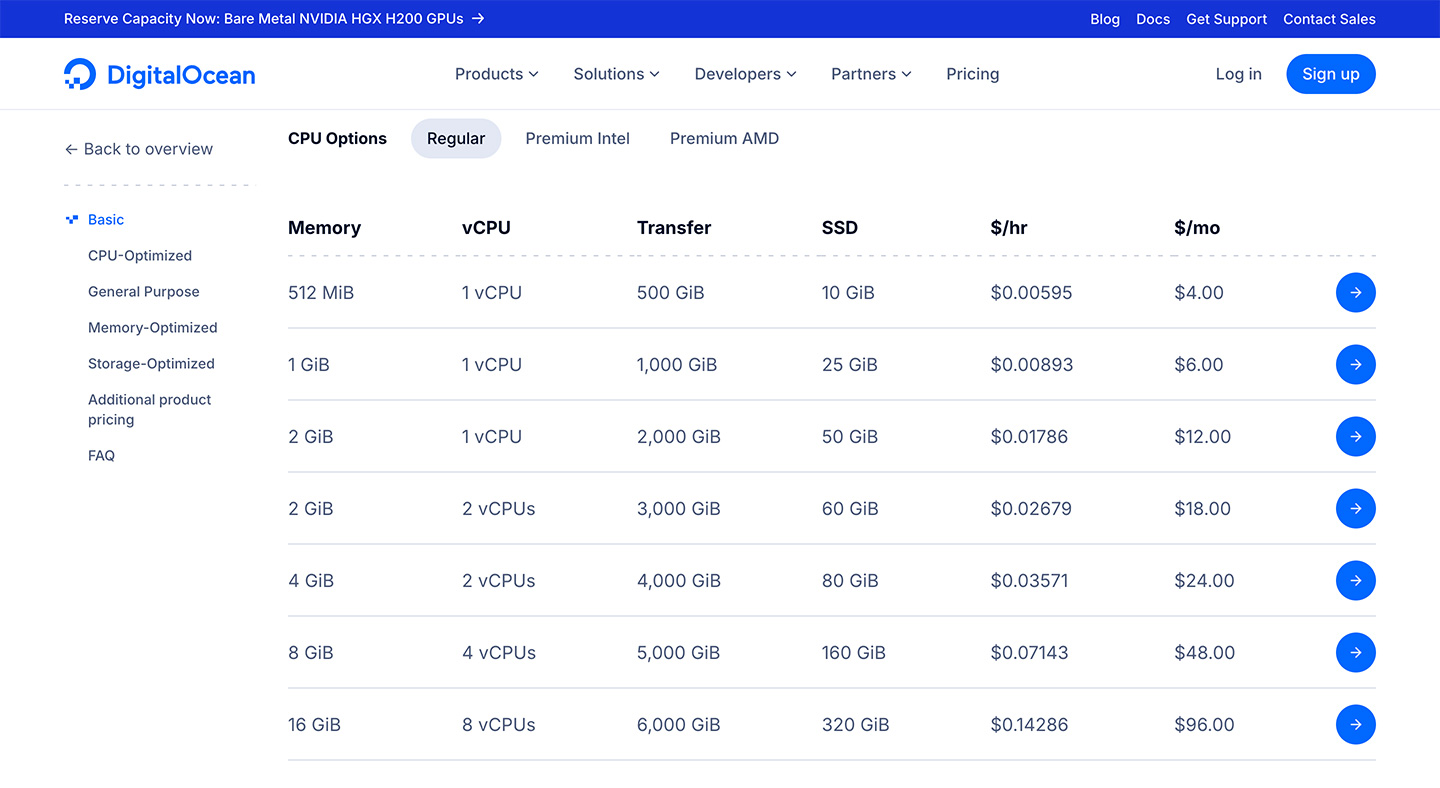This screenshot has height=788, width=1440.
Task: Click the $0.00595 hourly price
Action: pos(1031,293)
